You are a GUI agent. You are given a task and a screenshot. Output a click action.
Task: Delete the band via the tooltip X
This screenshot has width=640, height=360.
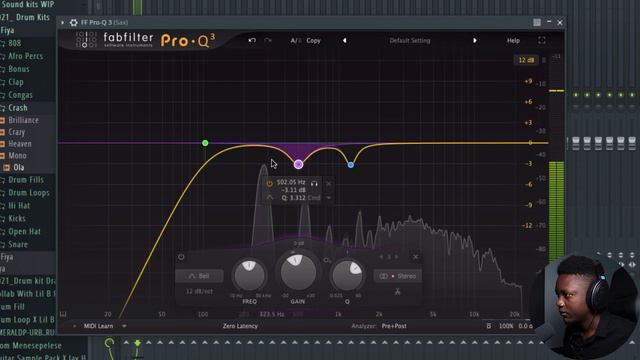[x=329, y=184]
